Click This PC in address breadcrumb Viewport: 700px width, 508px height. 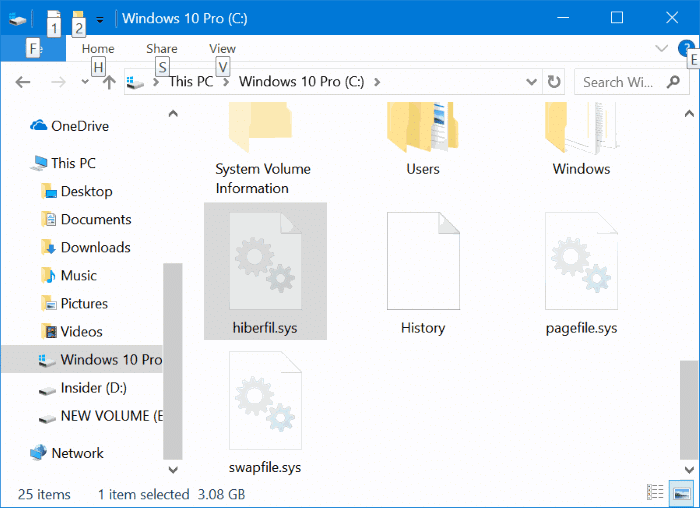pyautogui.click(x=191, y=82)
